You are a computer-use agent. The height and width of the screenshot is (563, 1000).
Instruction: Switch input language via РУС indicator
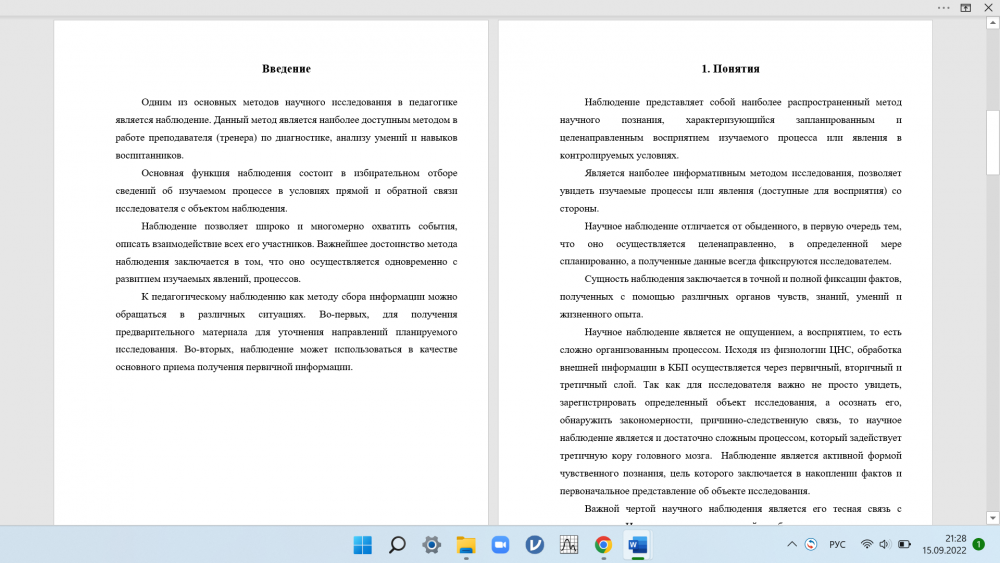(839, 545)
